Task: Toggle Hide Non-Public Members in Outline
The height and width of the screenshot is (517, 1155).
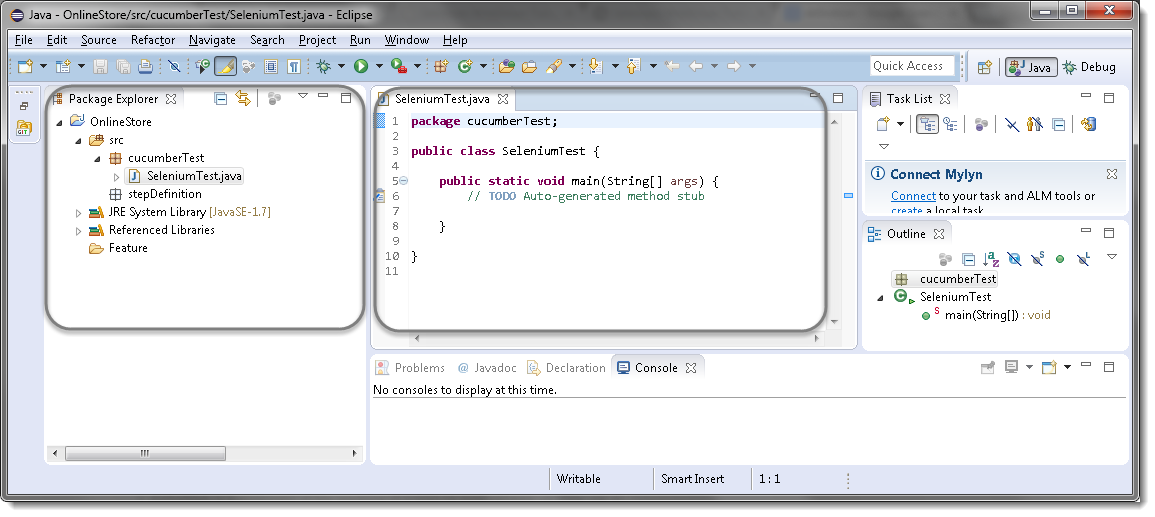Action: [1060, 259]
